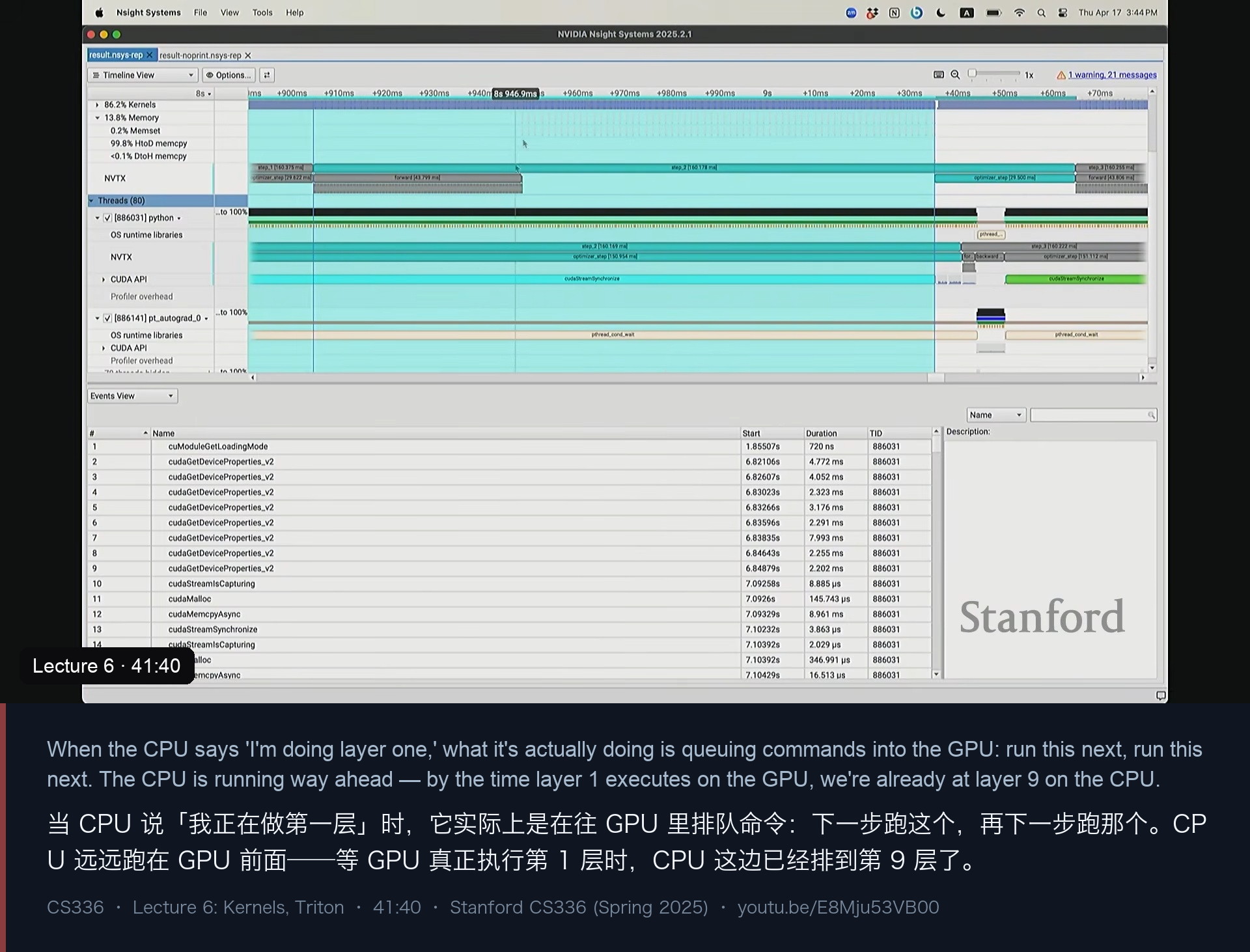Click the warning triangle icon

point(1061,75)
